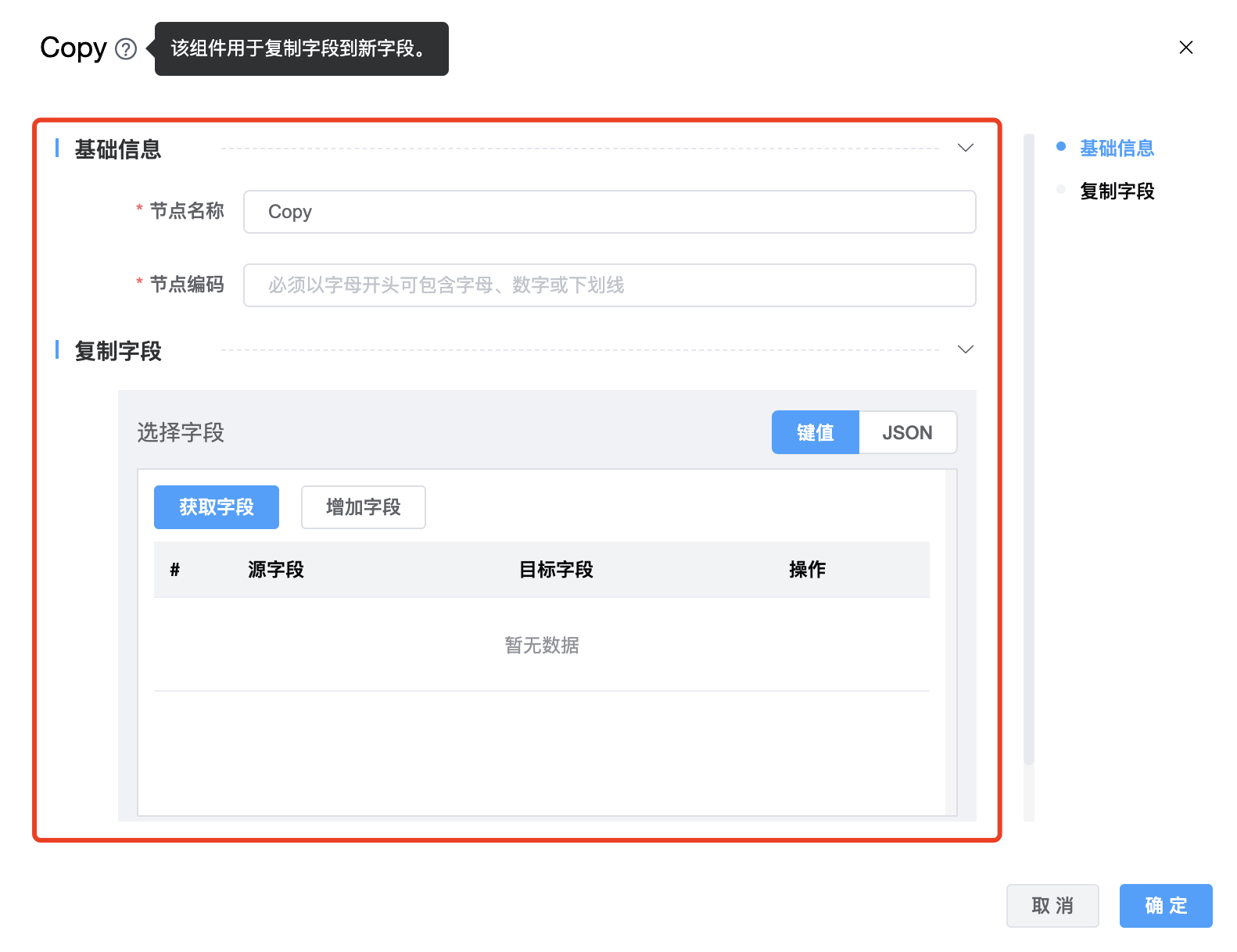The width and height of the screenshot is (1237, 952).
Task: Click the 暂无数据 empty table area
Action: click(x=542, y=645)
